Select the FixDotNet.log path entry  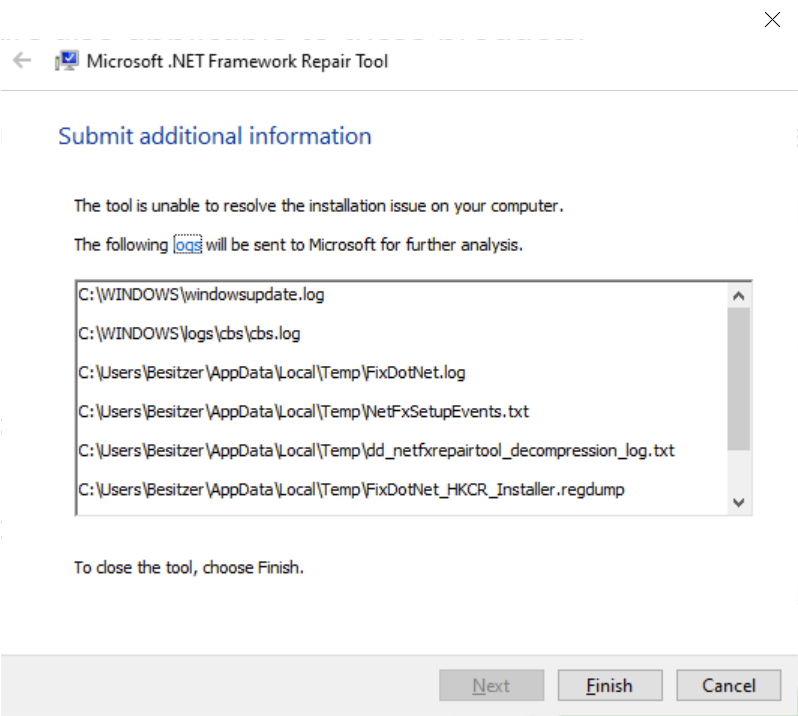[x=271, y=373]
